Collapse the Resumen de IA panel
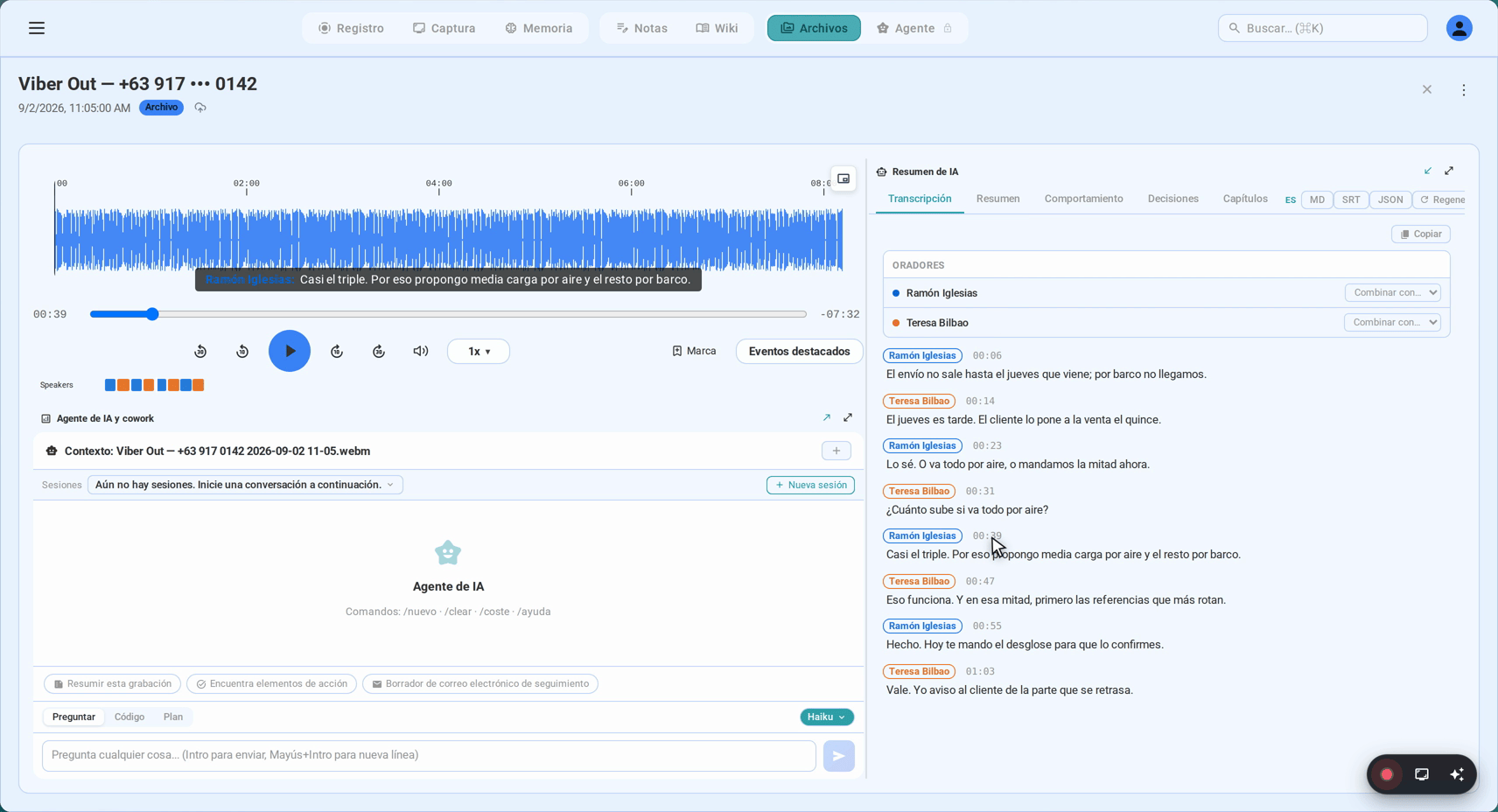 click(x=1428, y=171)
